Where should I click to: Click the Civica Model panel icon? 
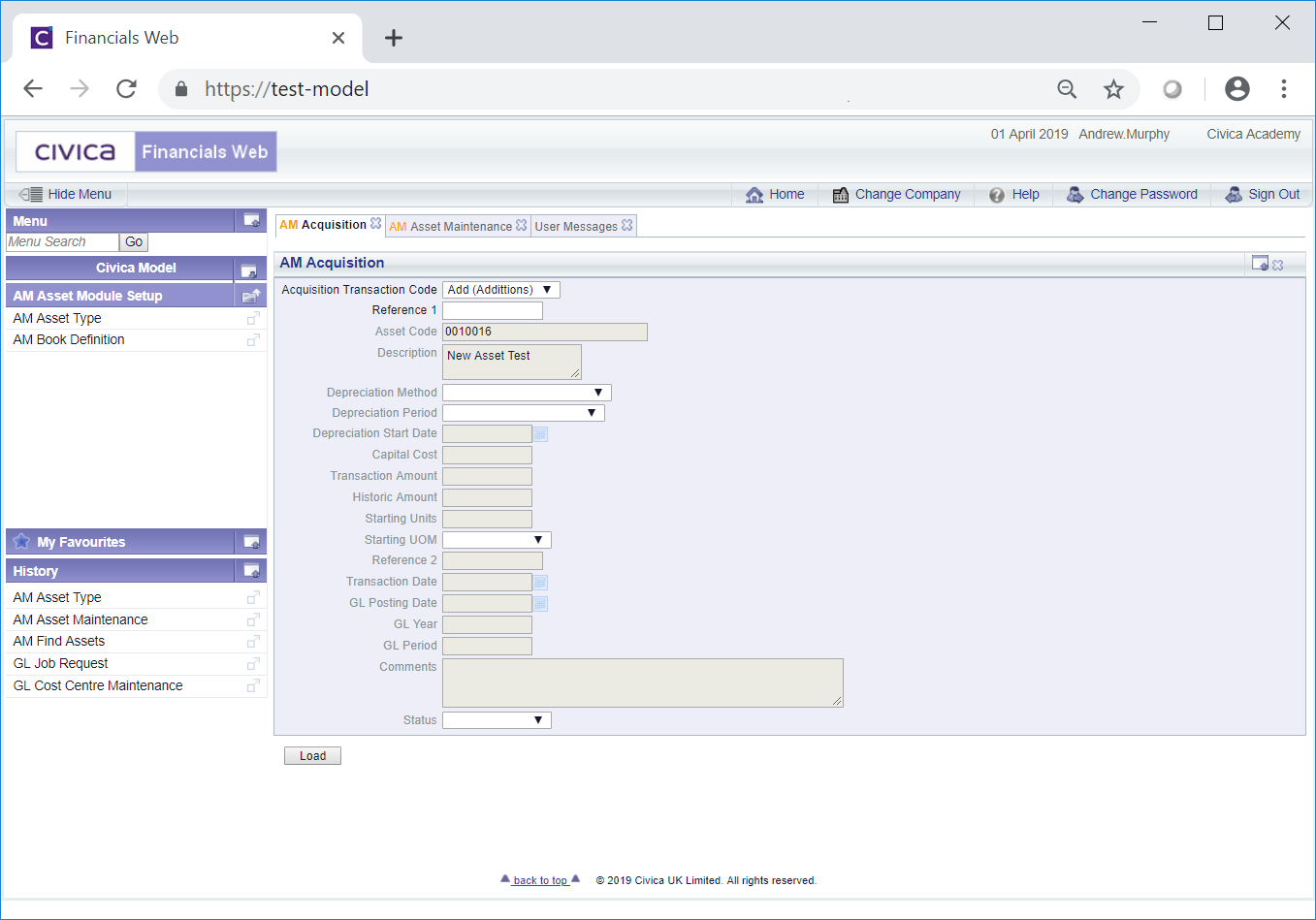248,270
